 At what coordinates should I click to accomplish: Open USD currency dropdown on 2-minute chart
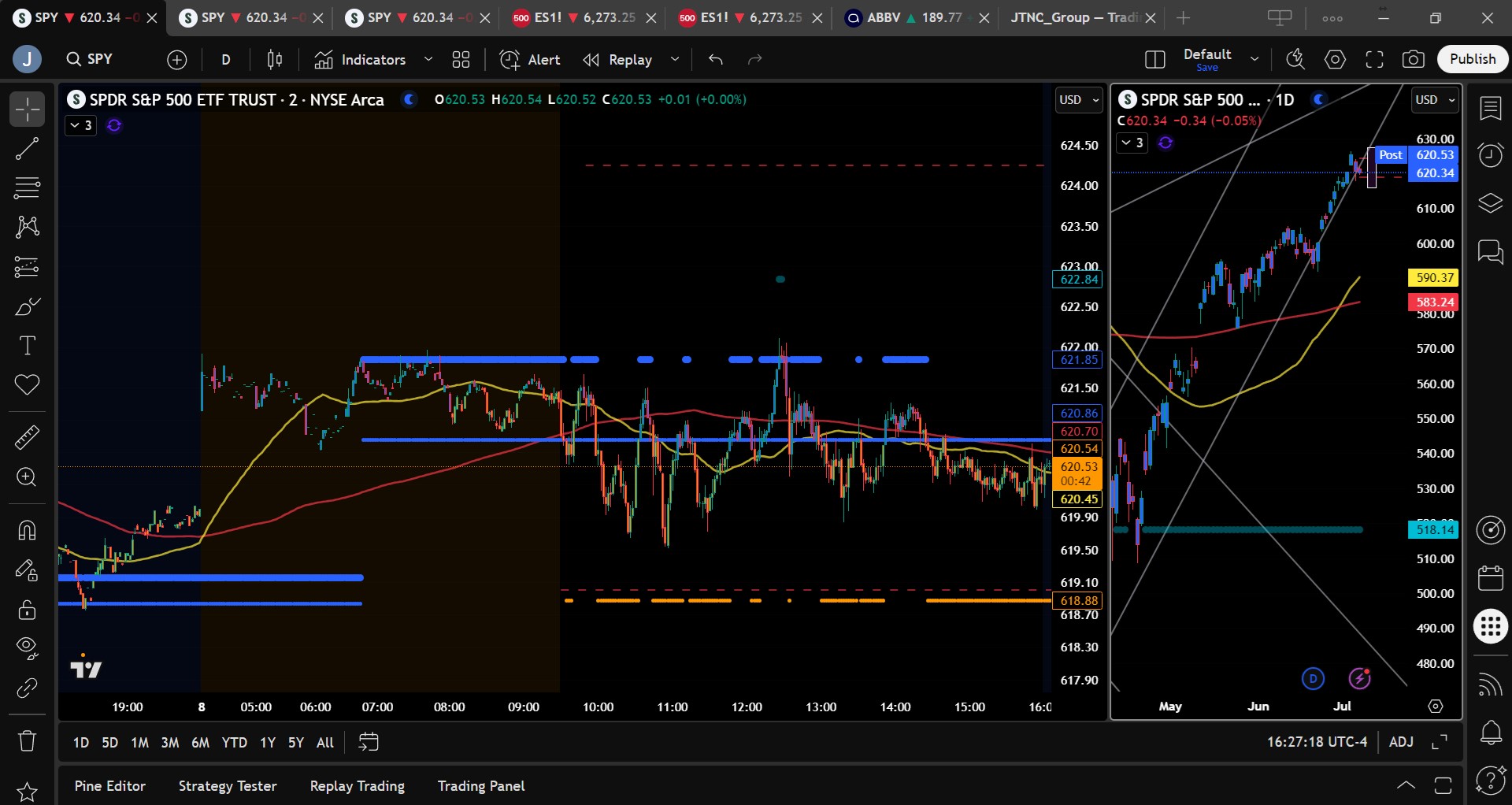pos(1079,100)
